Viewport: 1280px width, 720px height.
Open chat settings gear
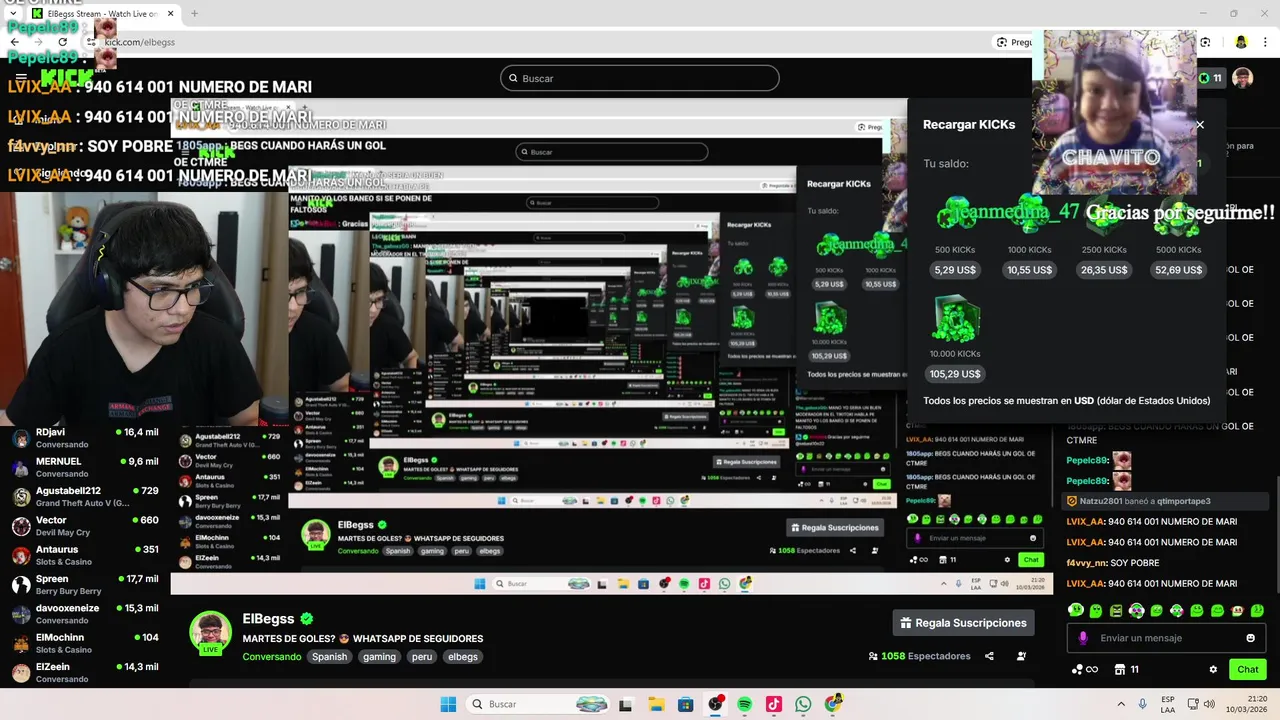tap(1213, 669)
